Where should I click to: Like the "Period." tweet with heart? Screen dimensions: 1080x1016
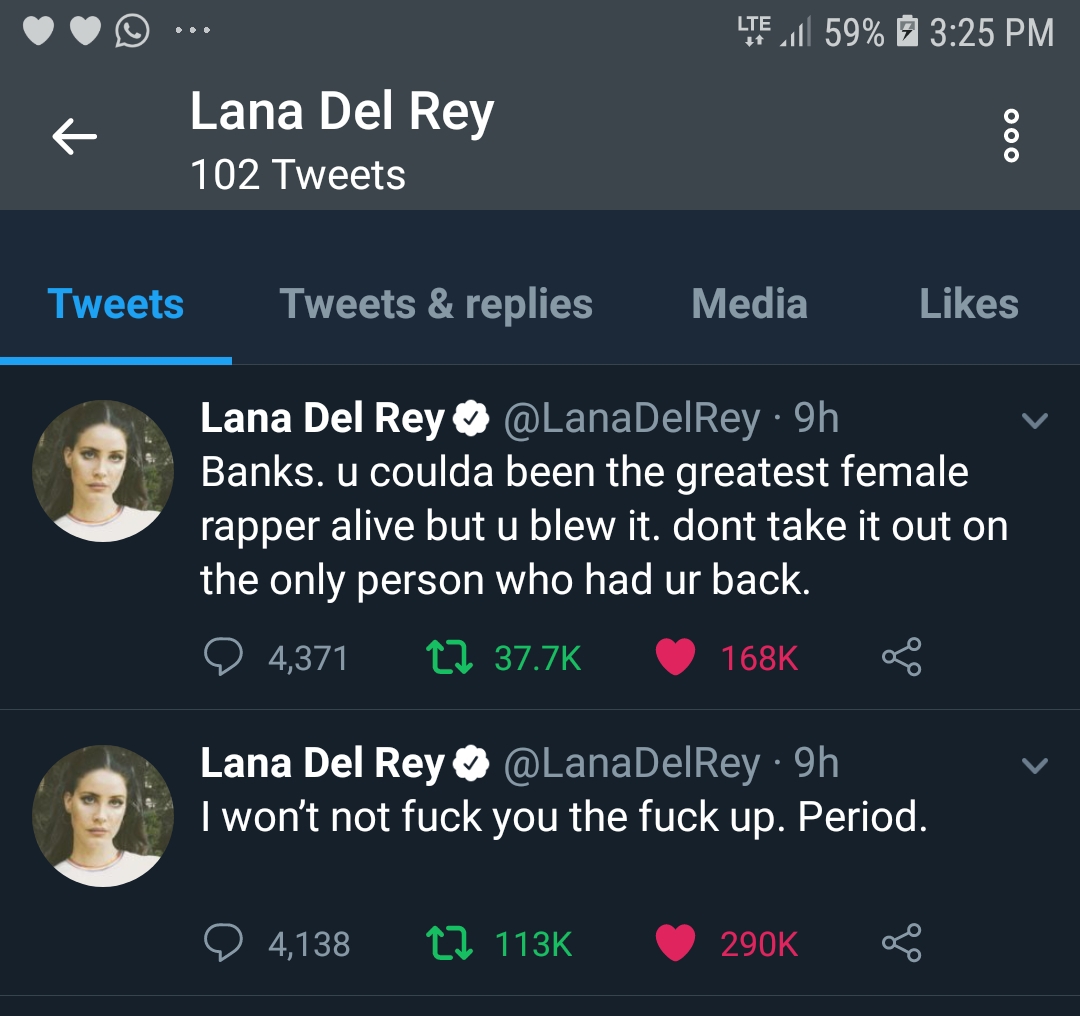[x=676, y=943]
